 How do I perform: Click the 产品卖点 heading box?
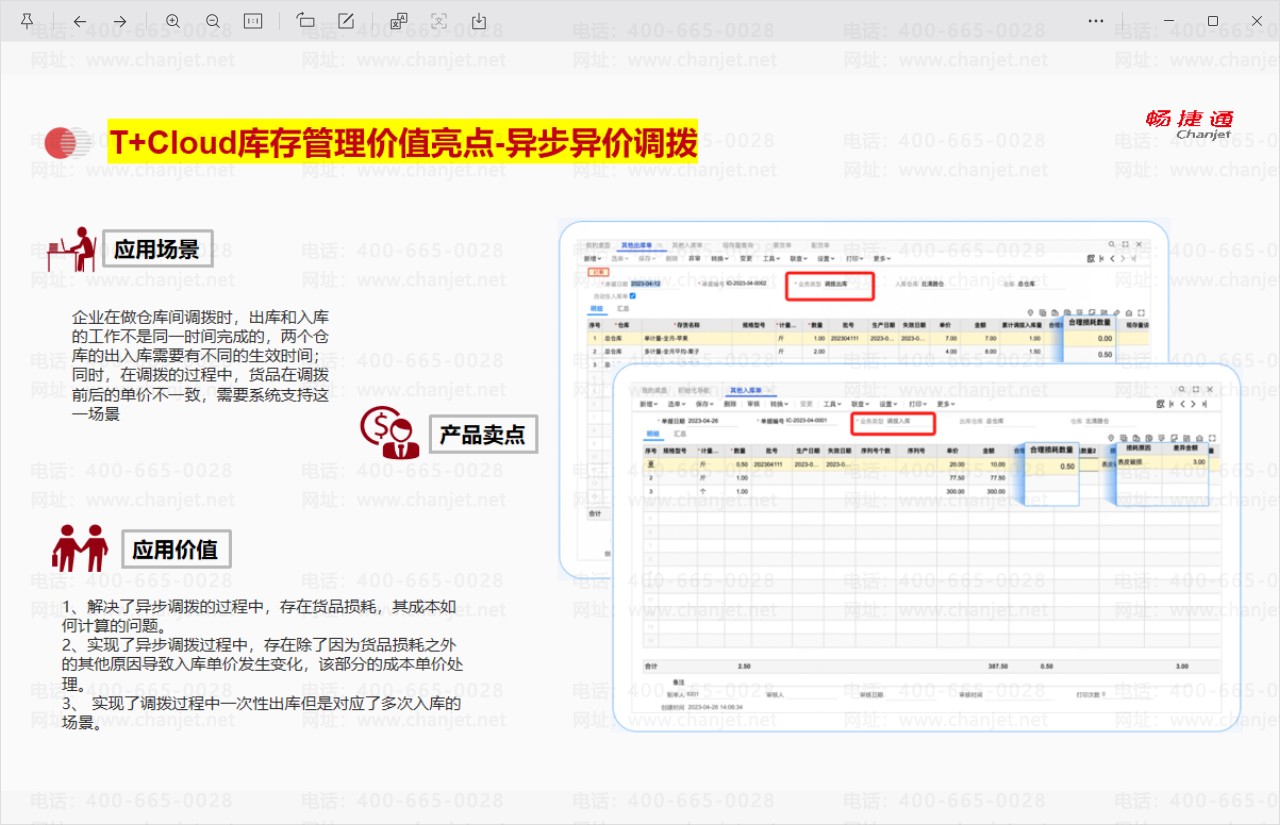[484, 434]
